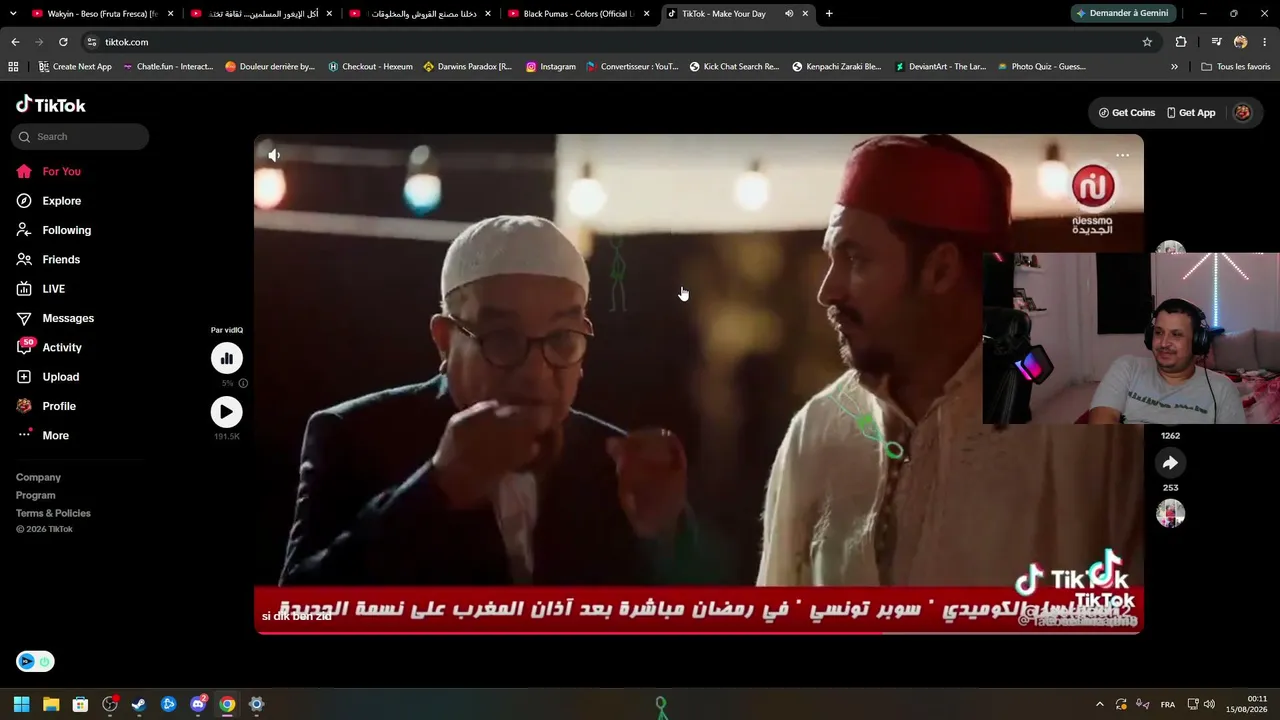Open the spinning sound disc thumbnail
Screen dimensions: 1280x720
point(1170,514)
